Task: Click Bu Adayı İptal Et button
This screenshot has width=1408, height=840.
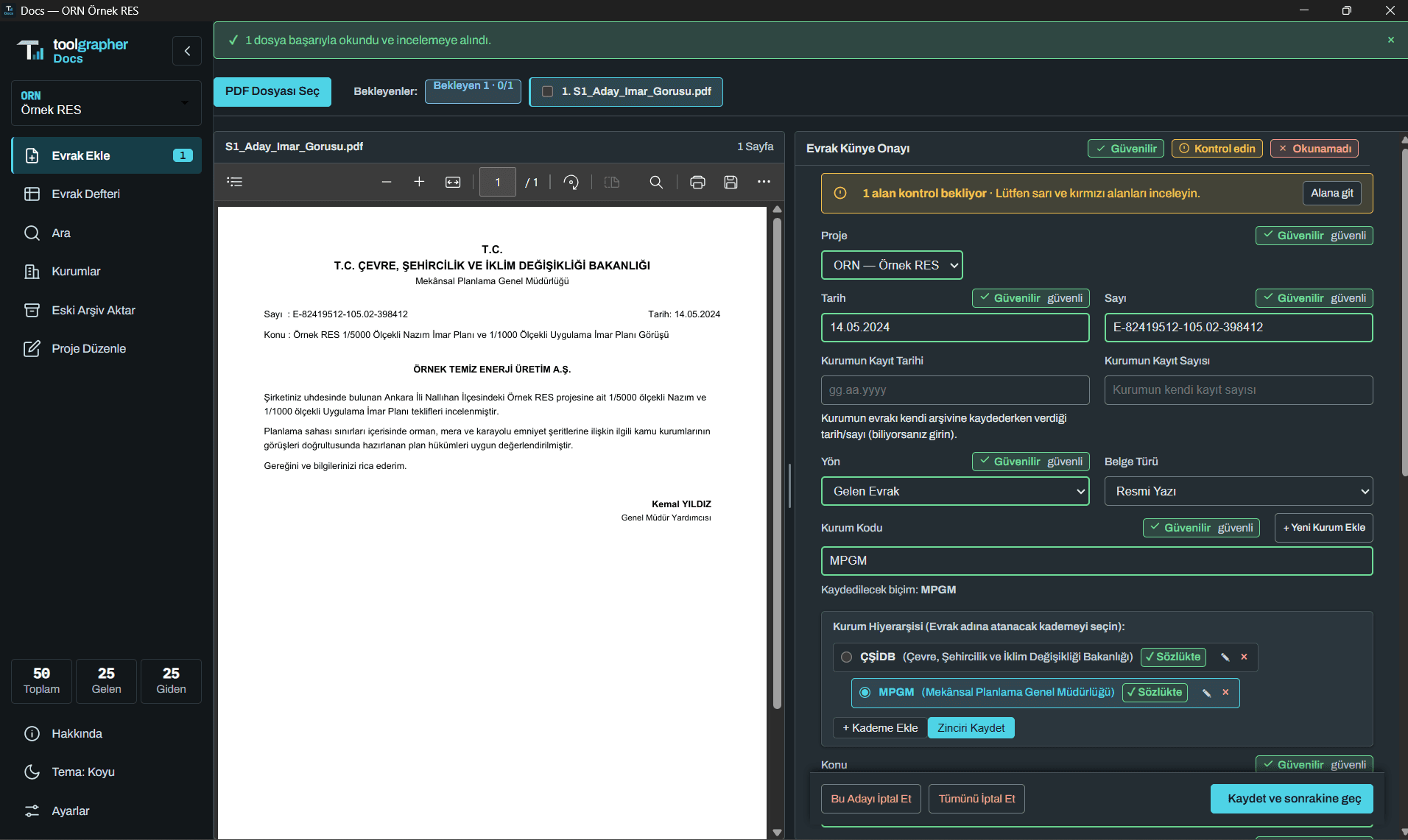Action: [x=871, y=798]
